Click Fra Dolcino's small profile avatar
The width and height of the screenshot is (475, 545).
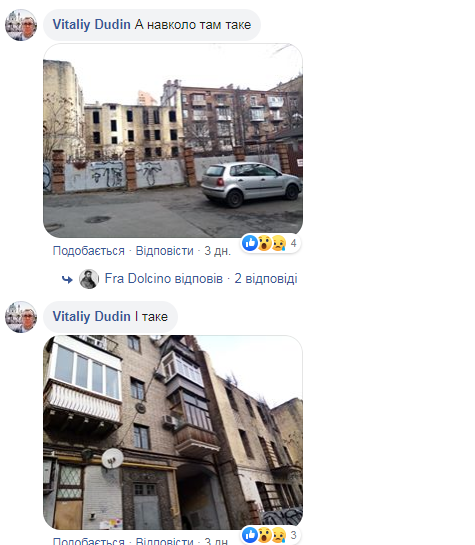[x=89, y=279]
